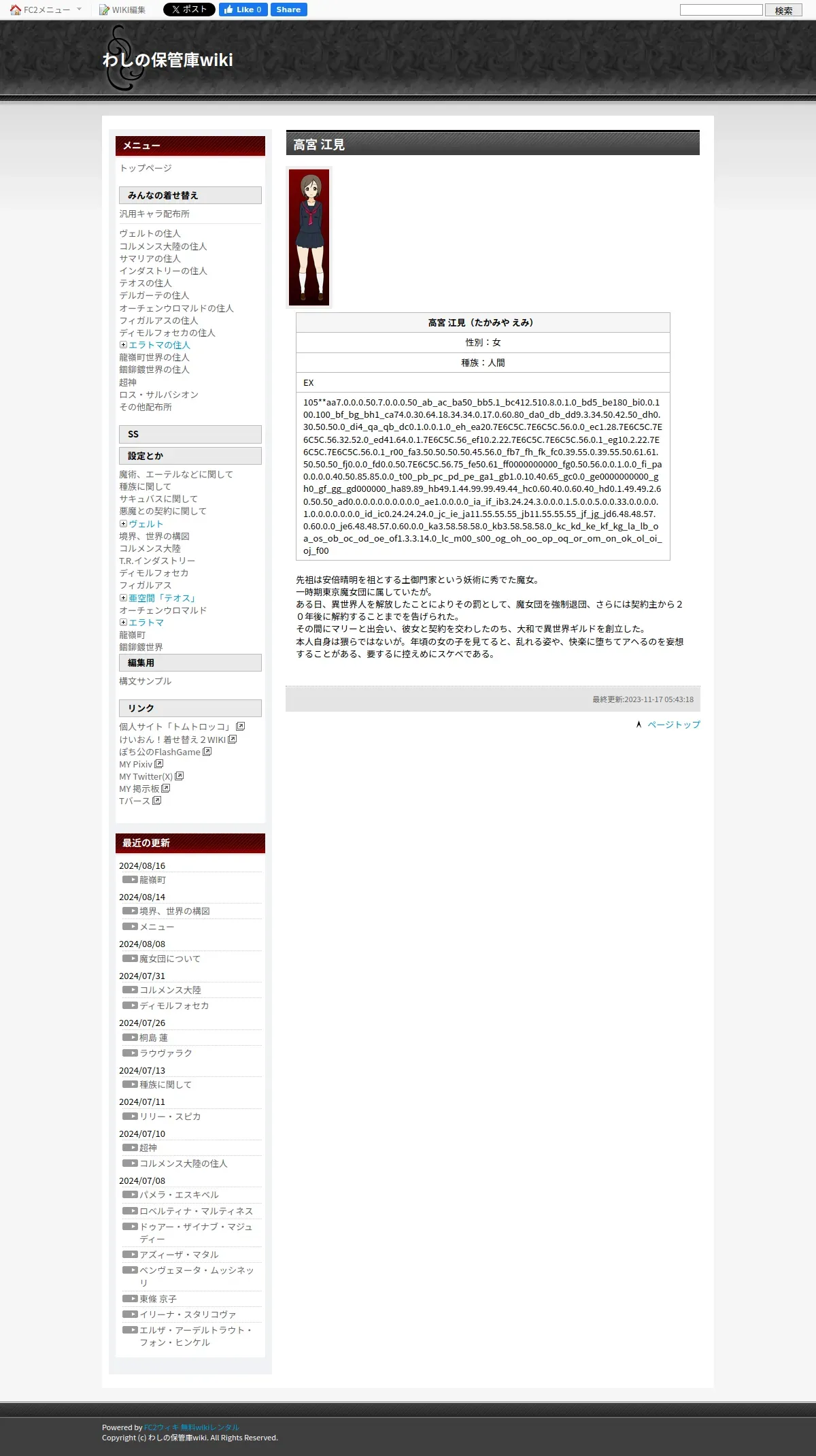Click external link icon beside MY 掲示板

point(166,788)
